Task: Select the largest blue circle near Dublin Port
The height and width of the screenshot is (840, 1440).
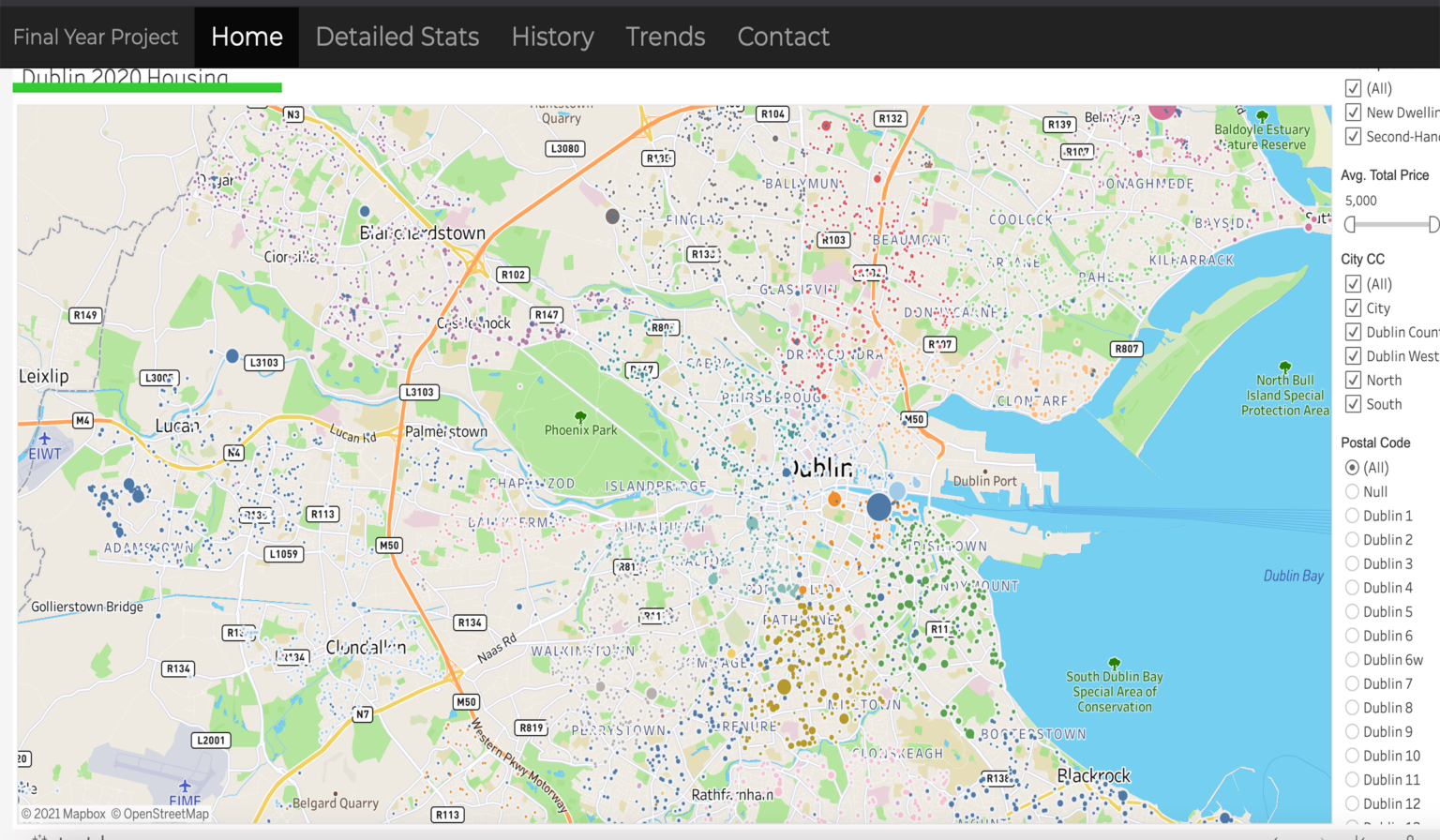Action: click(878, 507)
